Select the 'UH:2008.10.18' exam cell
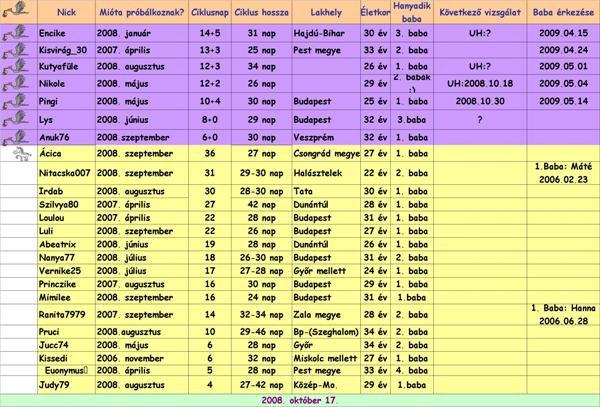The height and width of the screenshot is (407, 600). 480,83
